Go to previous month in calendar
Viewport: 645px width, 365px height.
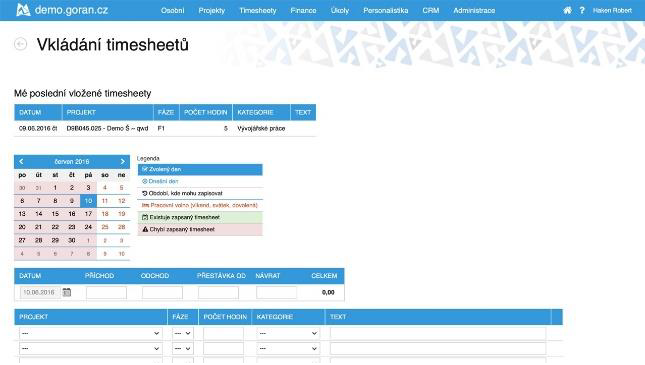point(21,162)
